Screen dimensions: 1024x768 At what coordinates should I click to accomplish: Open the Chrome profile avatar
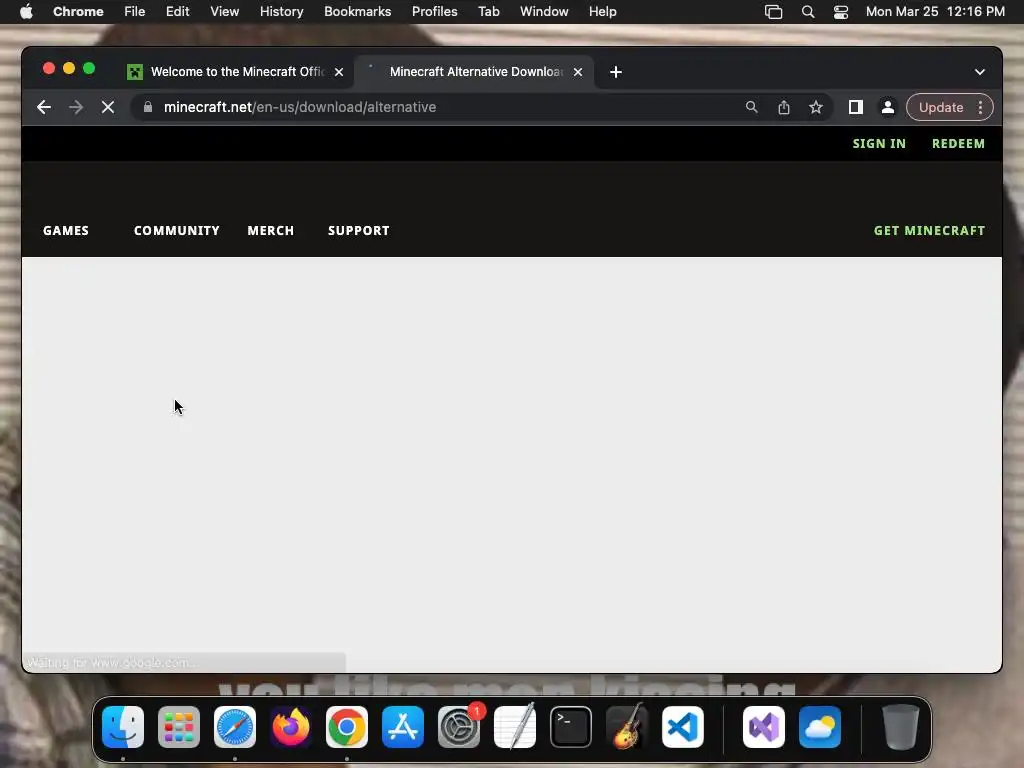[x=888, y=107]
